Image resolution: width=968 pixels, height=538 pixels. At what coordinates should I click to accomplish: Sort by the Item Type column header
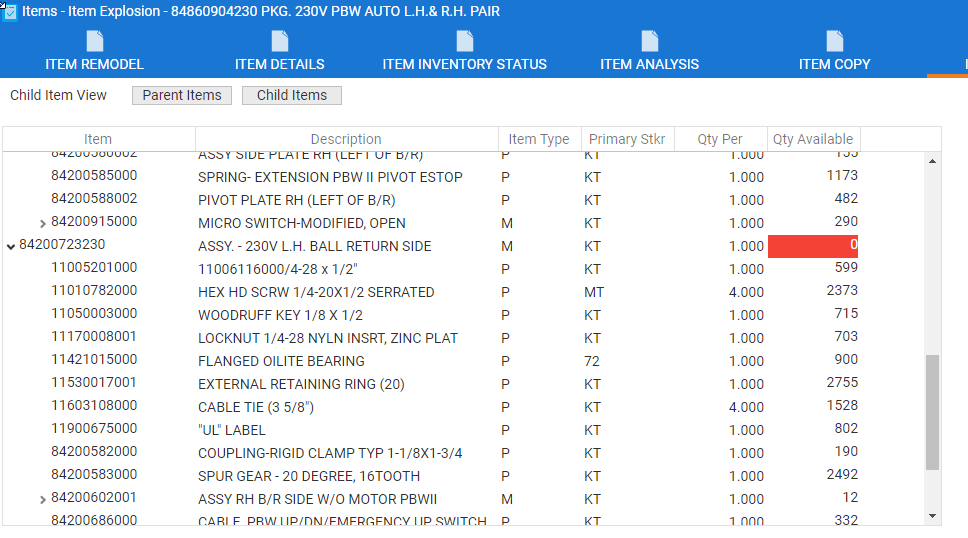[539, 139]
